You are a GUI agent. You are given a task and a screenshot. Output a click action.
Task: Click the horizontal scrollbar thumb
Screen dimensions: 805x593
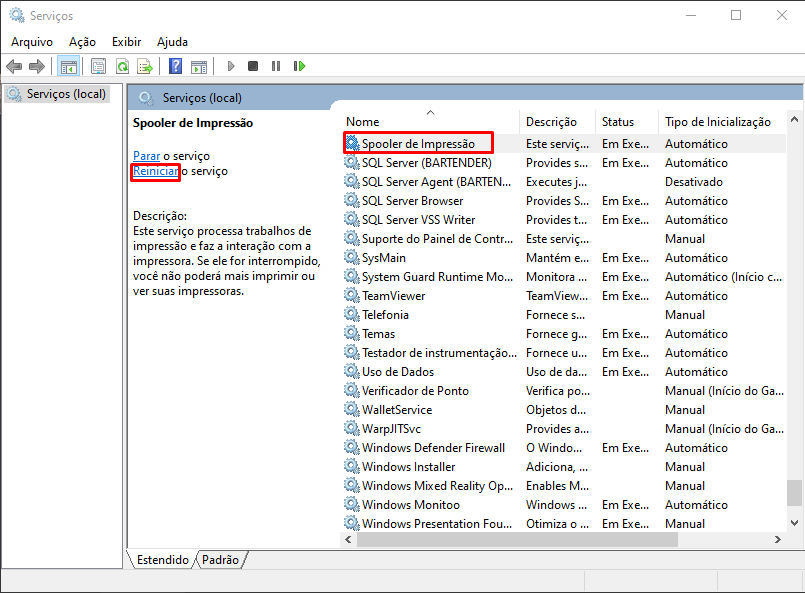point(518,539)
